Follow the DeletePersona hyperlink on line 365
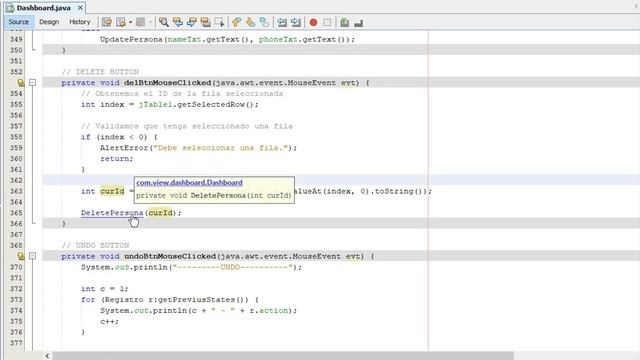The height and width of the screenshot is (360, 640). (112, 213)
